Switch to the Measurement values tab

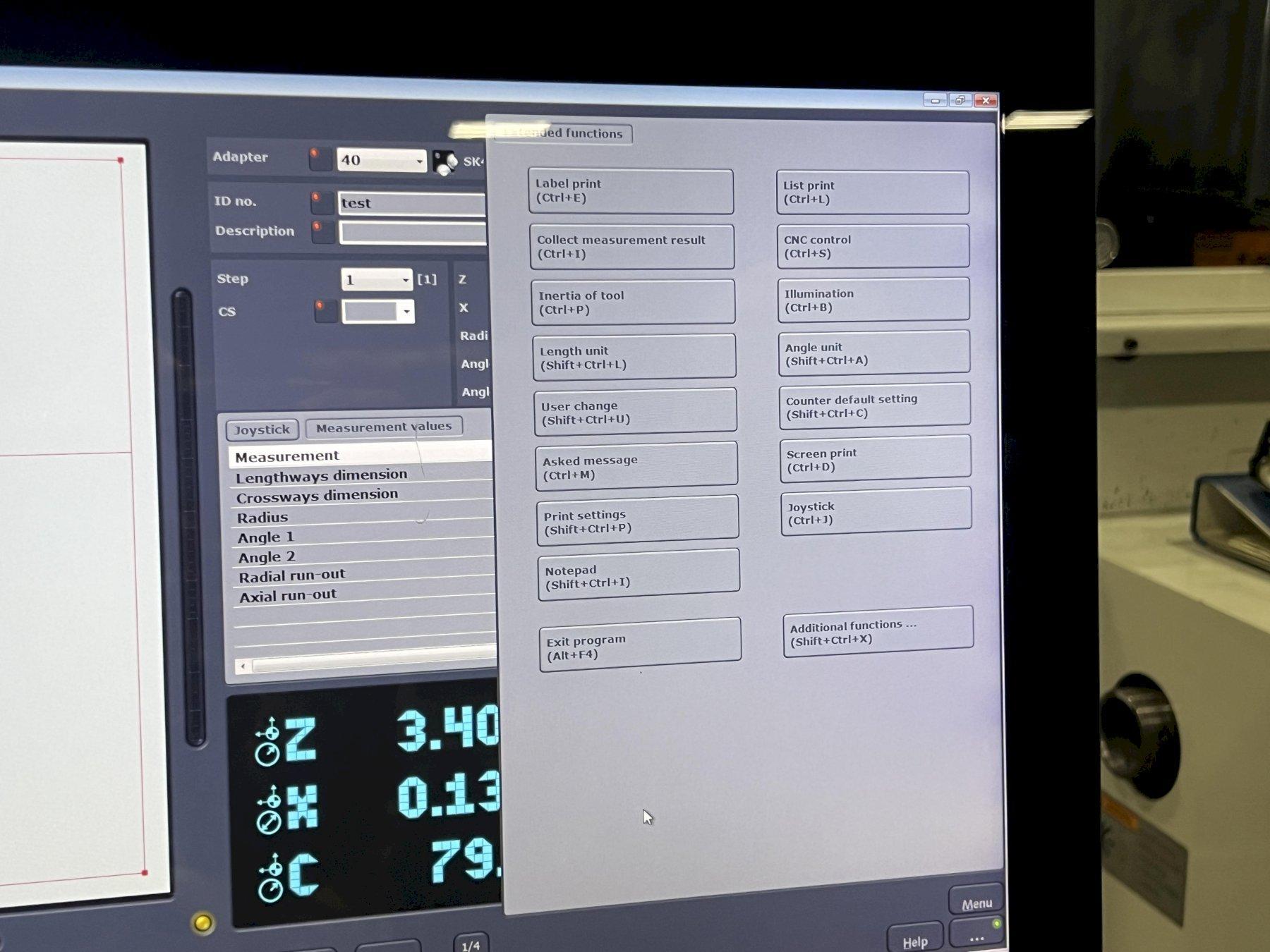tap(383, 427)
